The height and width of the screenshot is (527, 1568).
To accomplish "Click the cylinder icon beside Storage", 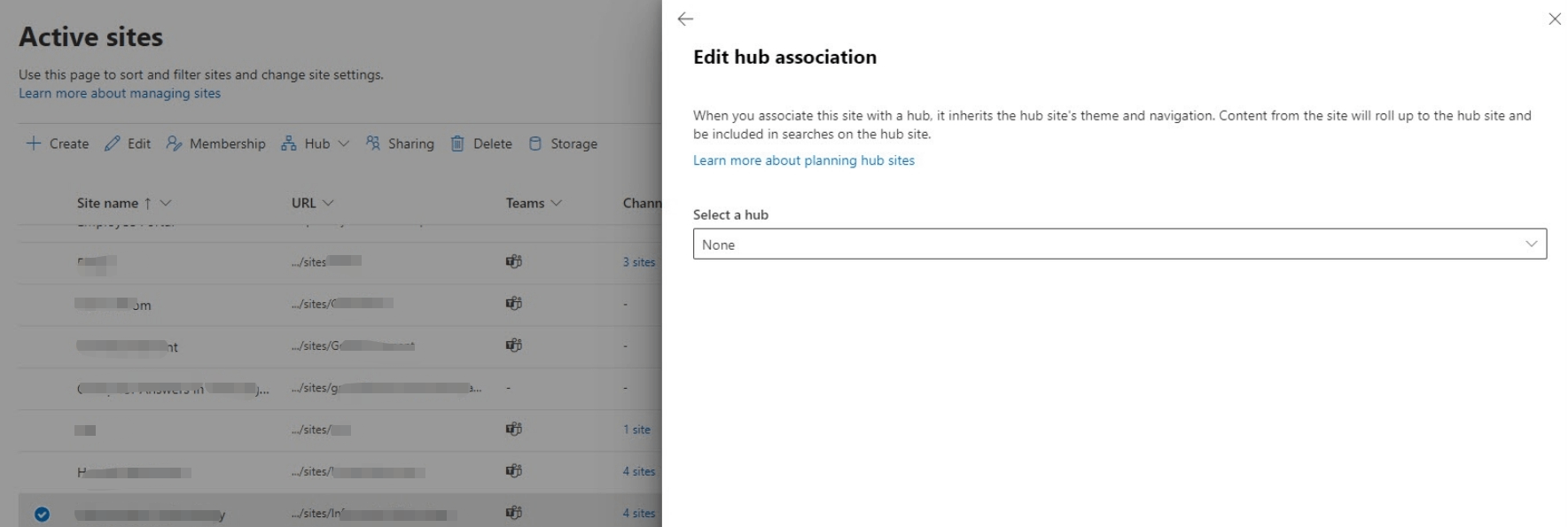I will tap(535, 143).
